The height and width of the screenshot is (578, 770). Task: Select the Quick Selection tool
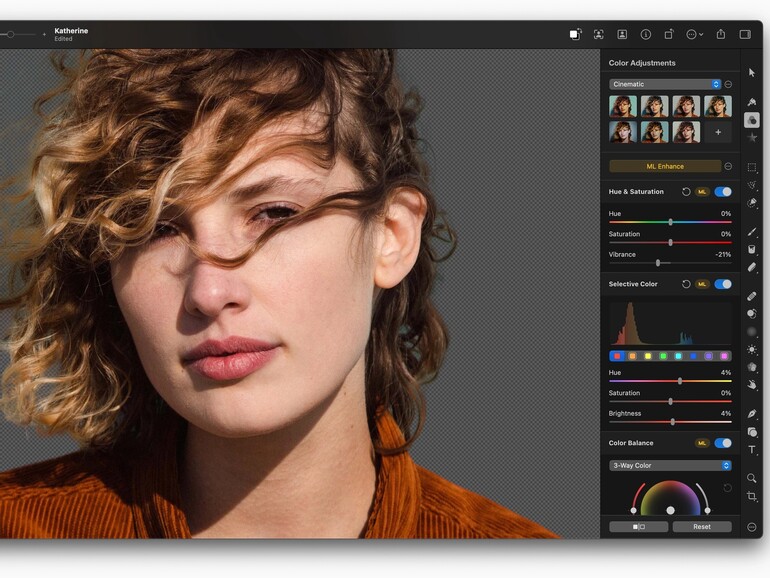point(751,203)
